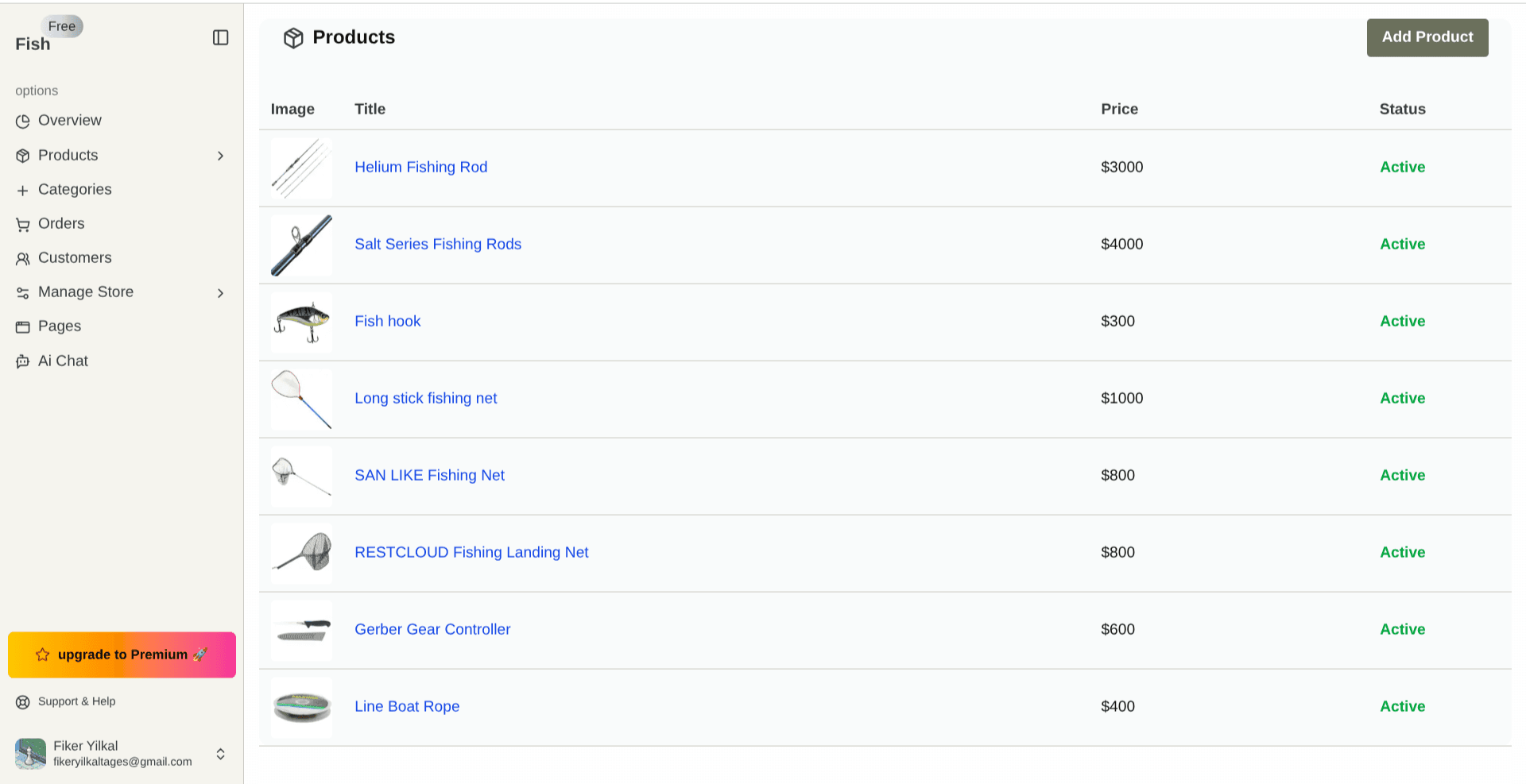
Task: Toggle Active status on Fish hook
Action: tap(1401, 321)
